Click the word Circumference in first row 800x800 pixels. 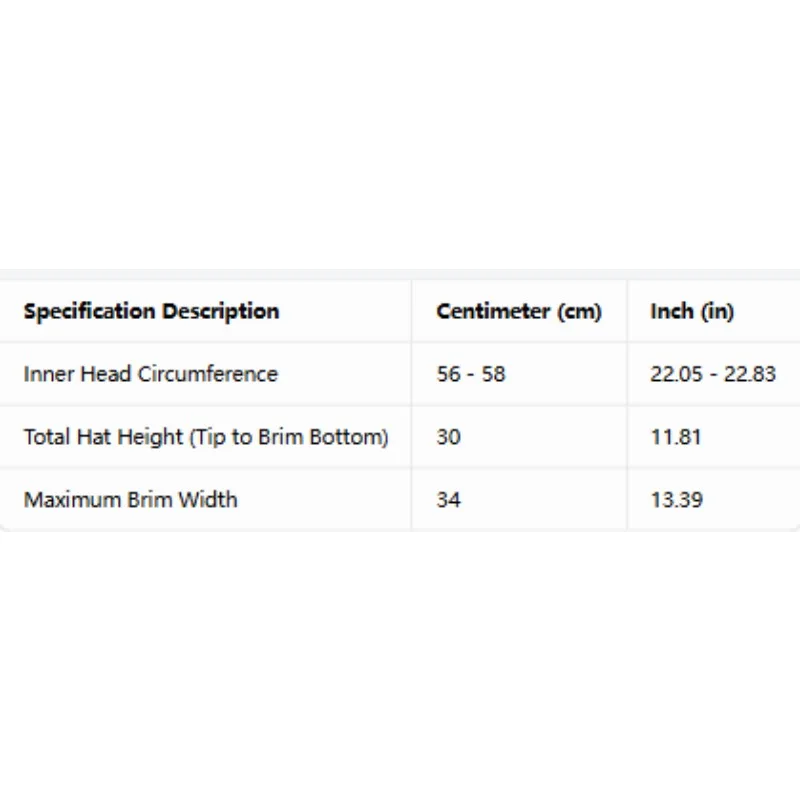(x=208, y=373)
